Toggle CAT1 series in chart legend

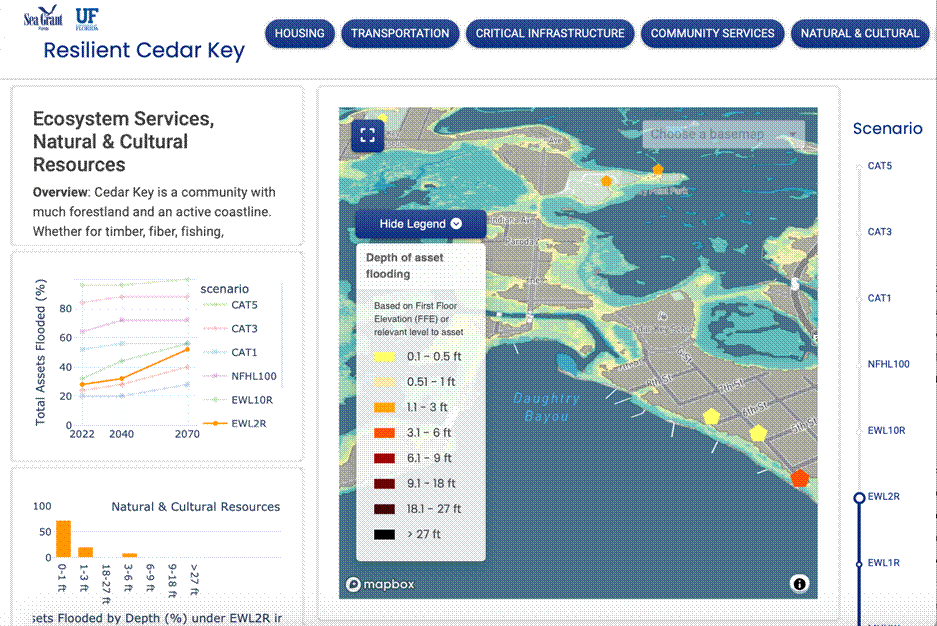pos(231,352)
